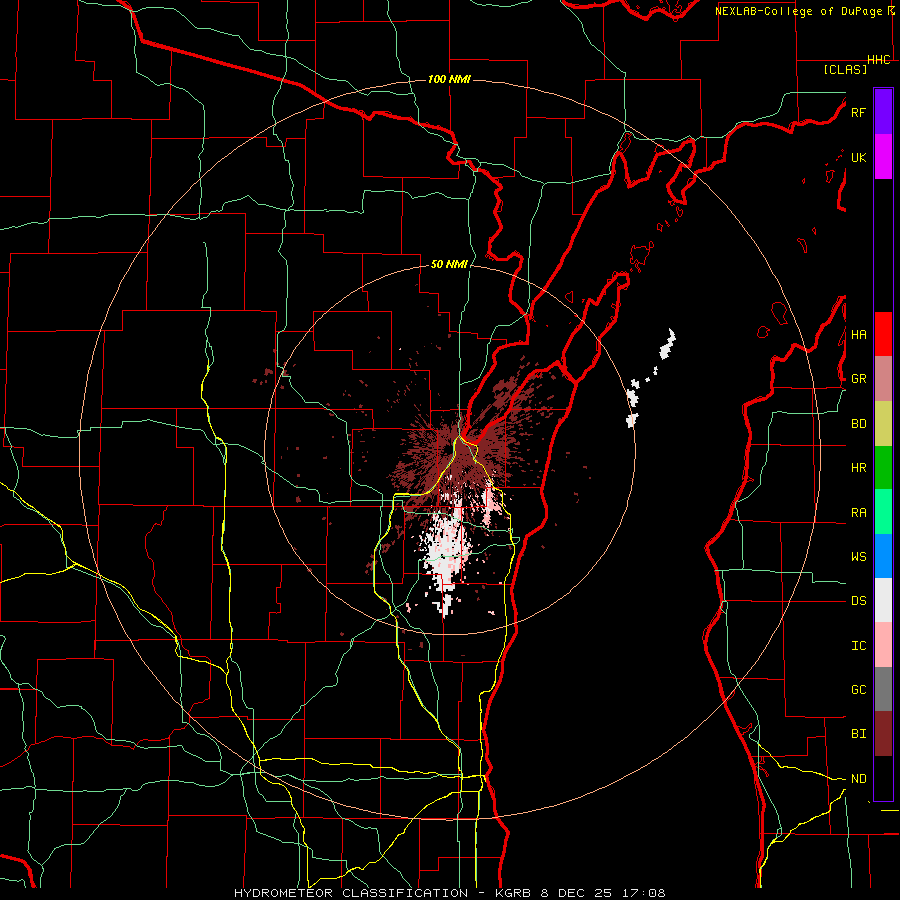Image resolution: width=900 pixels, height=900 pixels.
Task: Select the gray GC legend swatch
Action: 883,689
